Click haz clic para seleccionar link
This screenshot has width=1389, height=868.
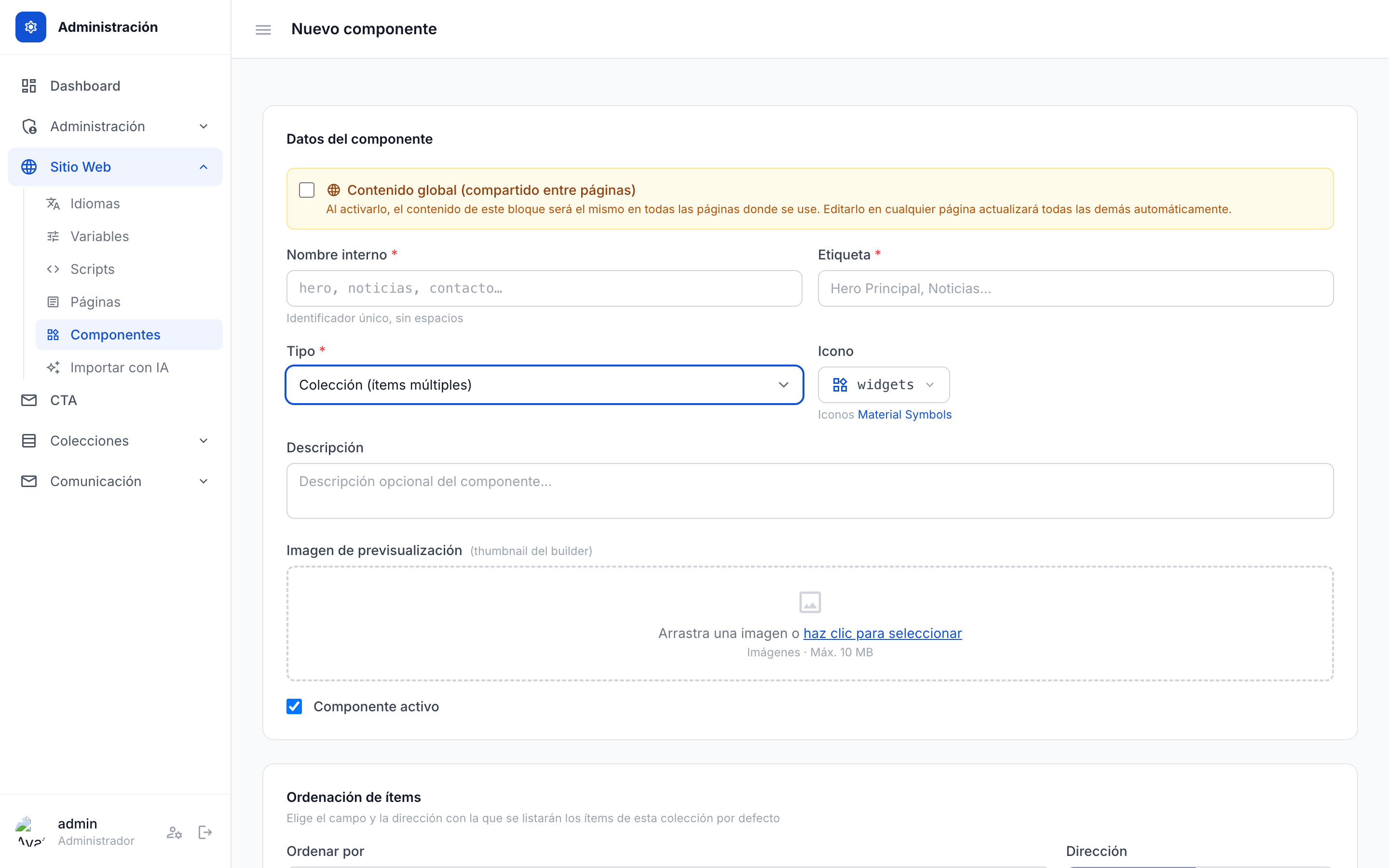(882, 633)
